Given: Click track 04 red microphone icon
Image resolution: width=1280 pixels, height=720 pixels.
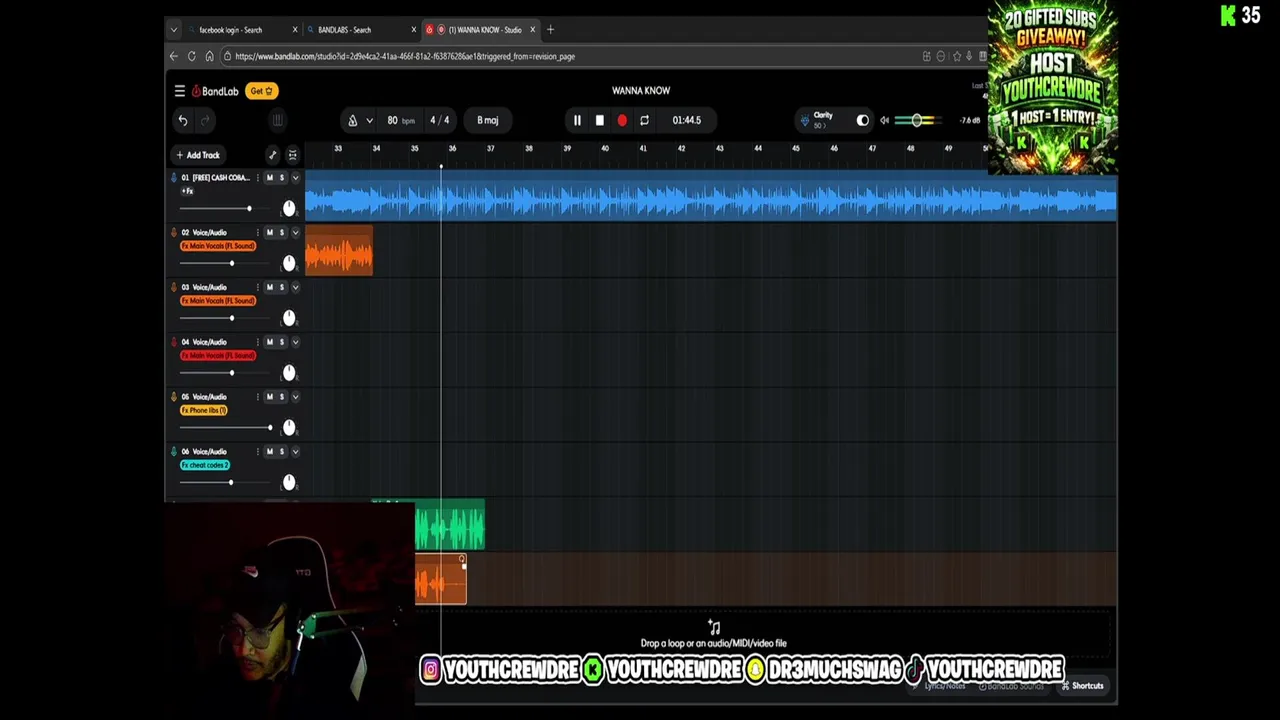Looking at the screenshot, I should [174, 342].
